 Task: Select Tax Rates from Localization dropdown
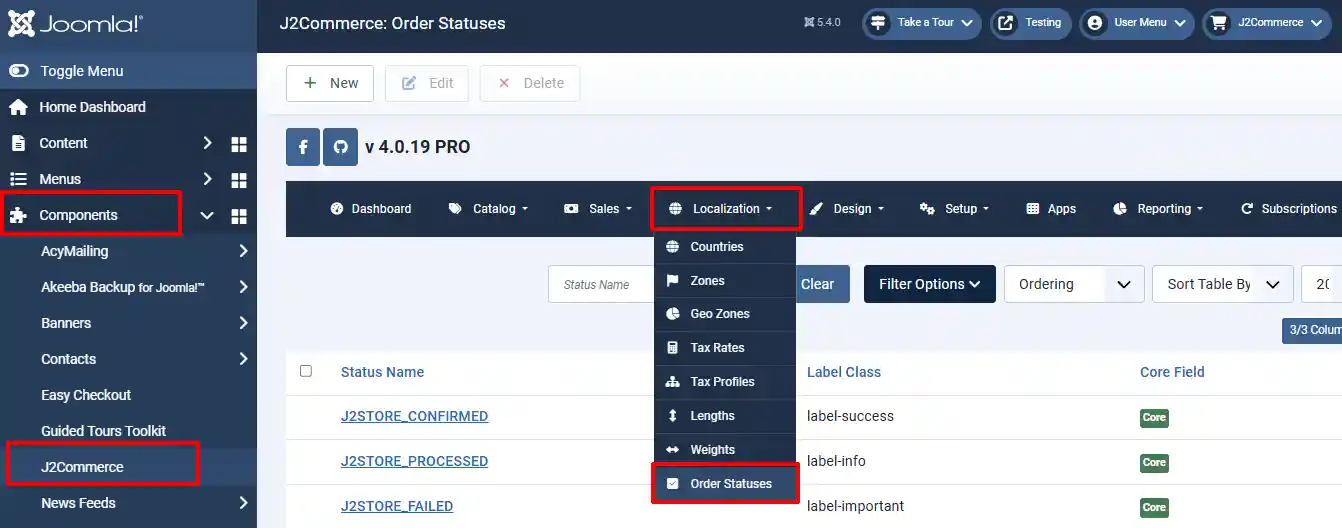coord(725,348)
